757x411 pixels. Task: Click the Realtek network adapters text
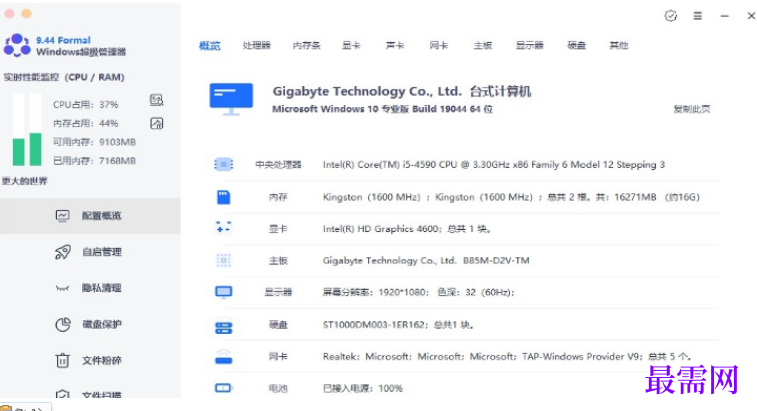507,357
